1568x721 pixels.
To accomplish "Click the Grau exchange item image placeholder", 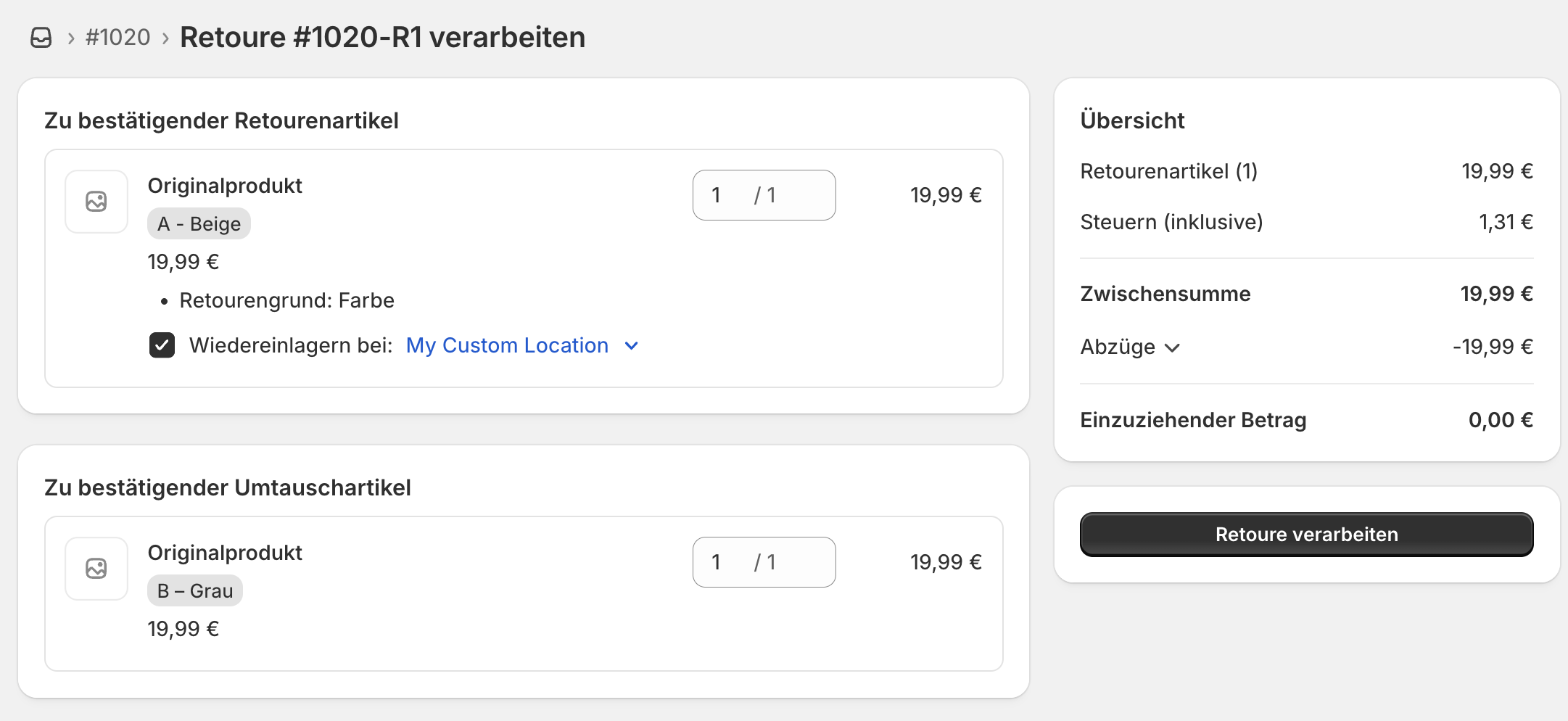I will (96, 569).
